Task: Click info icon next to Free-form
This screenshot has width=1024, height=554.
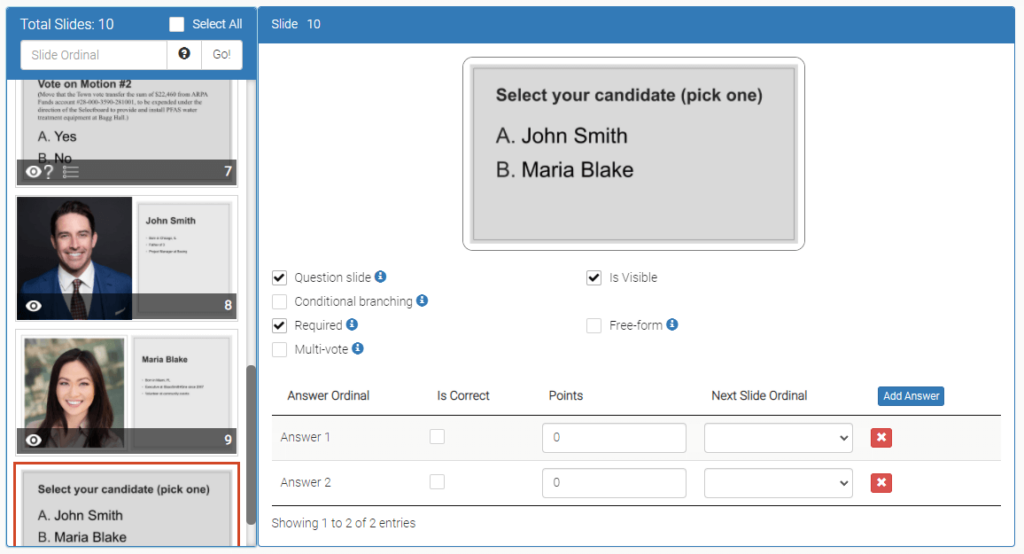Action: click(x=672, y=325)
